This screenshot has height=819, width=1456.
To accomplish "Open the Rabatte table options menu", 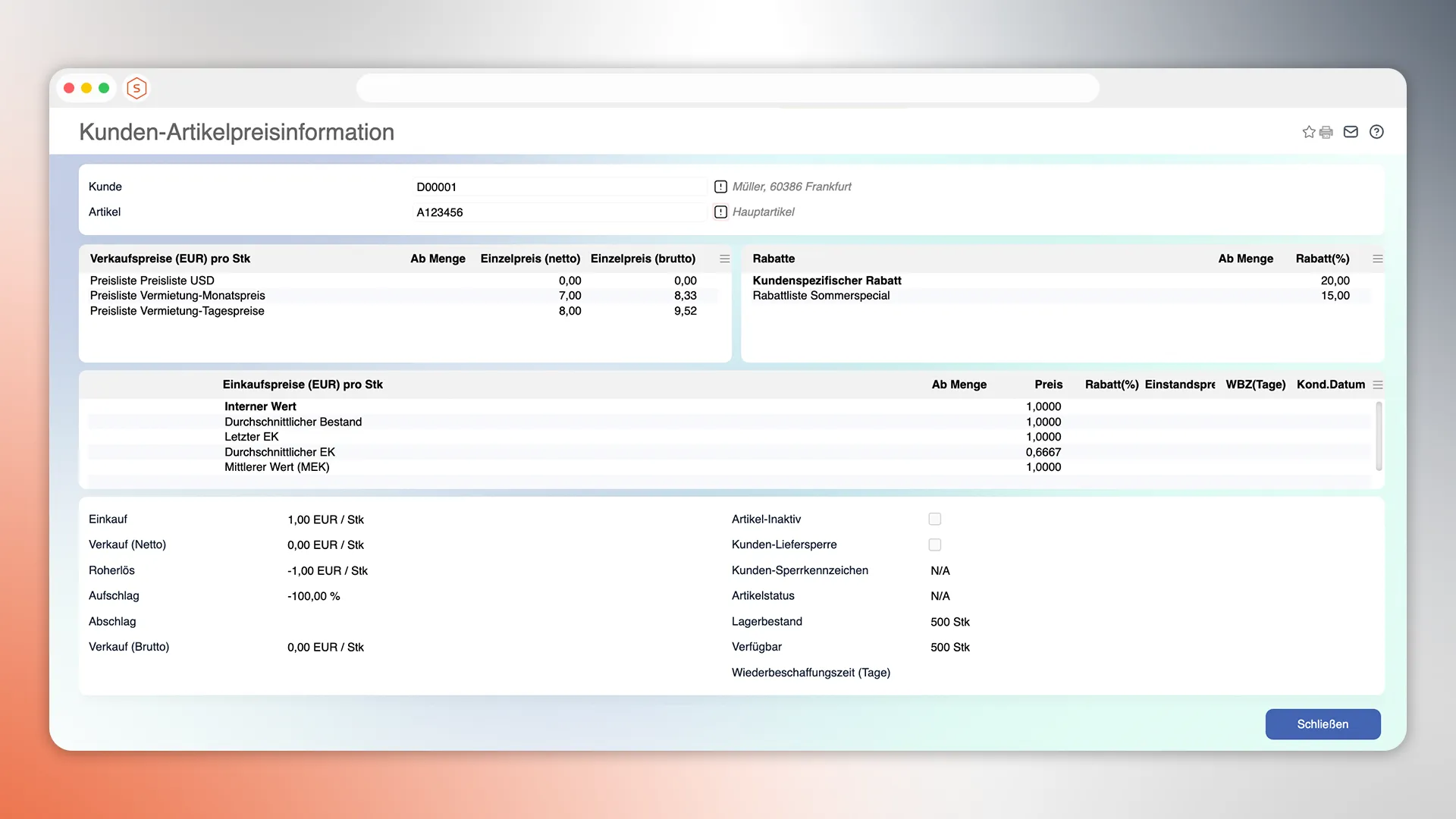I will tap(1377, 259).
